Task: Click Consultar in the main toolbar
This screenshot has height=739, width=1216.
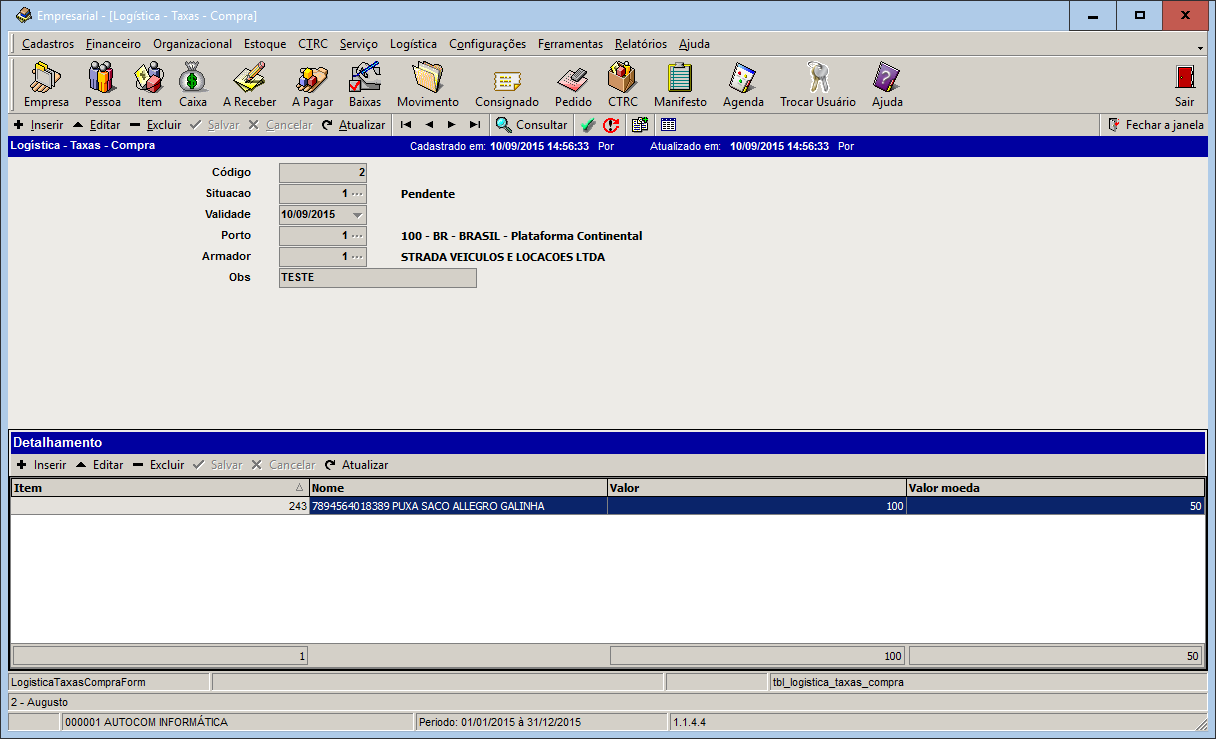Action: (x=531, y=125)
